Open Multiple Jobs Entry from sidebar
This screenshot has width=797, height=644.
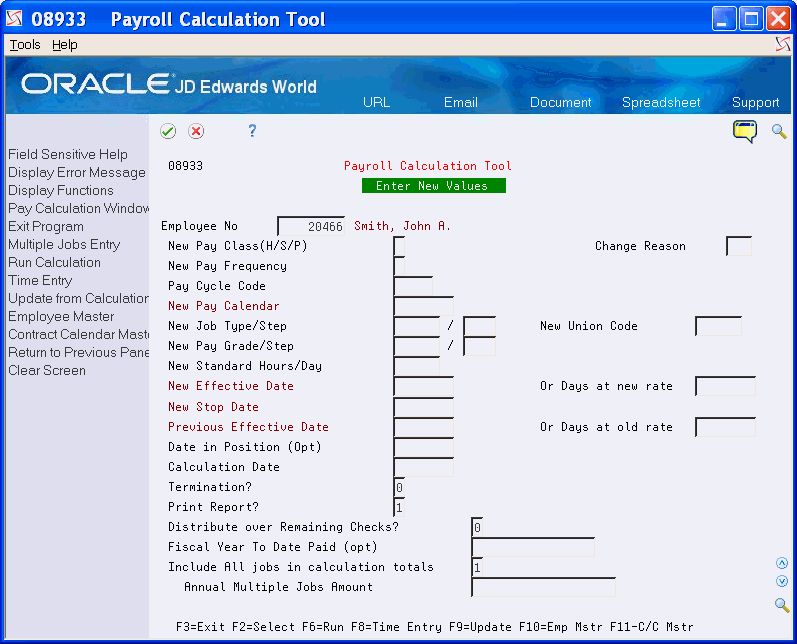tap(64, 244)
